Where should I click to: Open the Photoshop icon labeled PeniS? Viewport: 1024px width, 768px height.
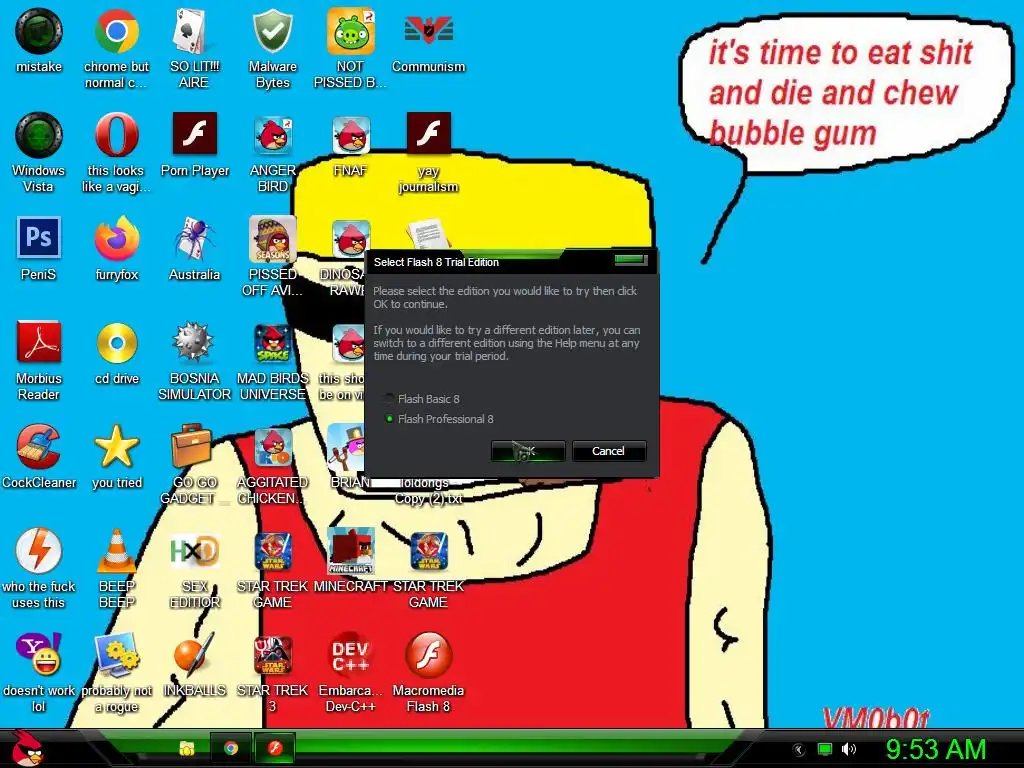tap(39, 238)
